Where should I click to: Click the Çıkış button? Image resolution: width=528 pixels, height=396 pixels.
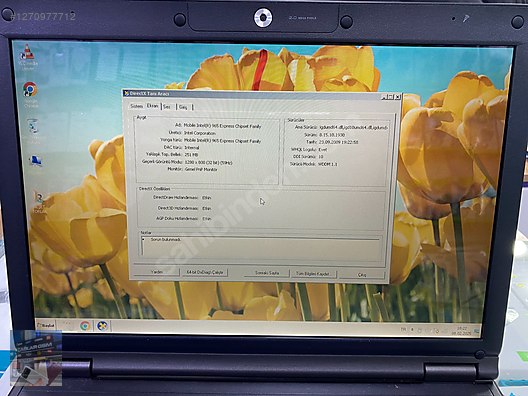click(x=362, y=275)
